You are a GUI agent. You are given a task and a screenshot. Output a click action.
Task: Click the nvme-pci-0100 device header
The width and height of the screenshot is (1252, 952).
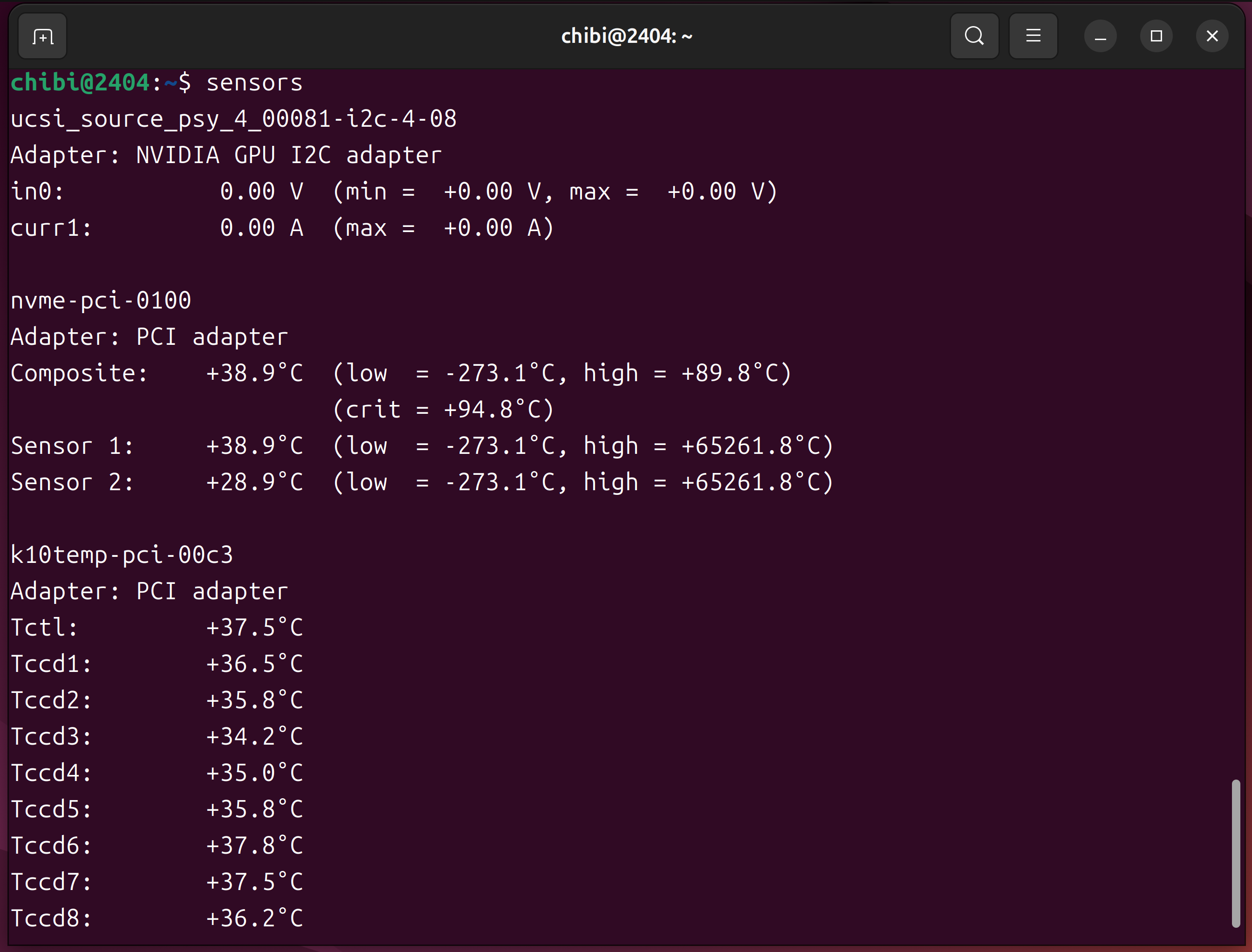click(x=101, y=301)
